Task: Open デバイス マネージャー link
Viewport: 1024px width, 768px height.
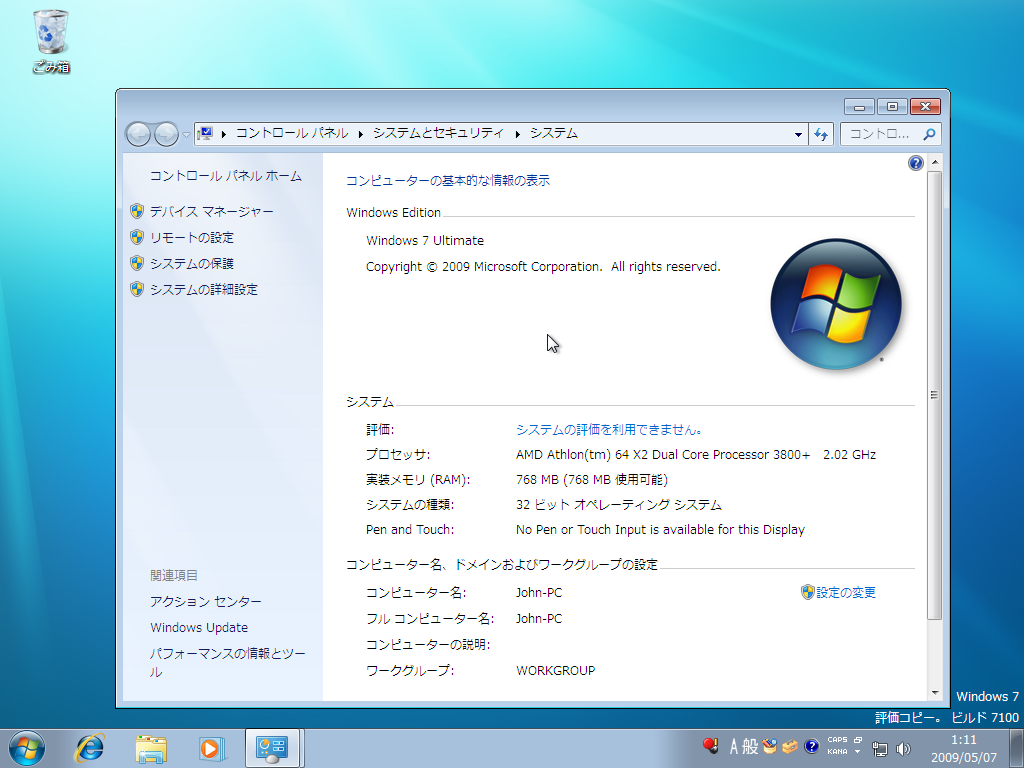Action: tap(212, 212)
